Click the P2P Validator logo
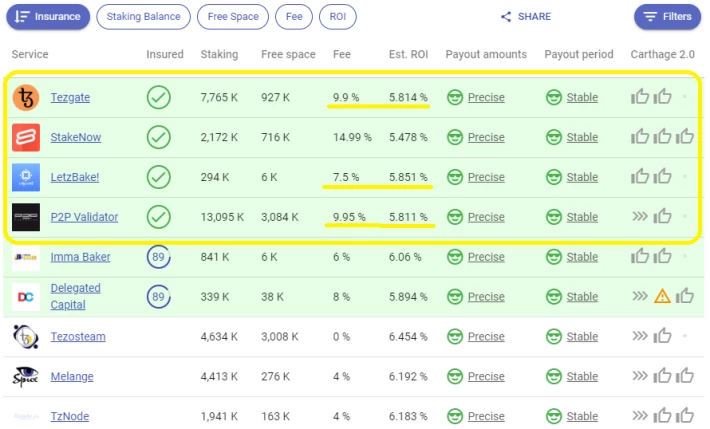 click(26, 217)
